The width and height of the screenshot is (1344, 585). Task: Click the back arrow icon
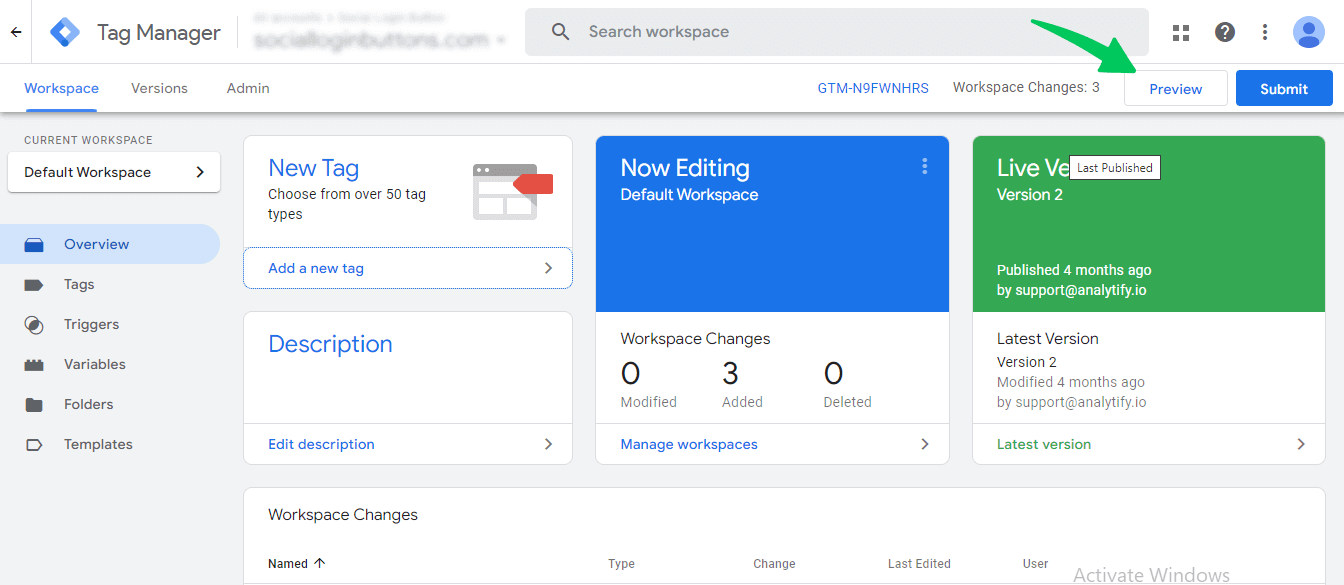pos(16,32)
